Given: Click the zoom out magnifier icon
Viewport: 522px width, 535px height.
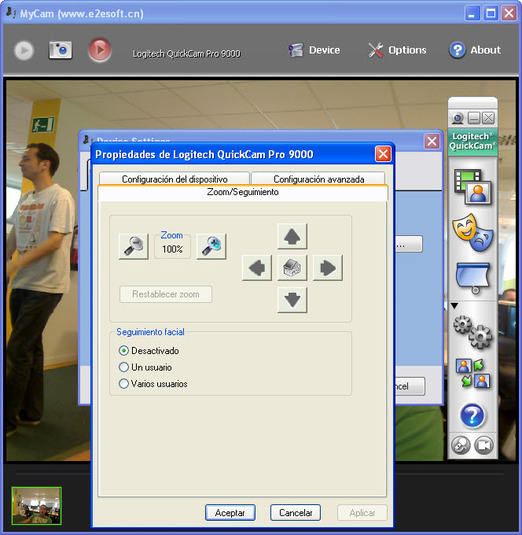Looking at the screenshot, I should pyautogui.click(x=133, y=246).
